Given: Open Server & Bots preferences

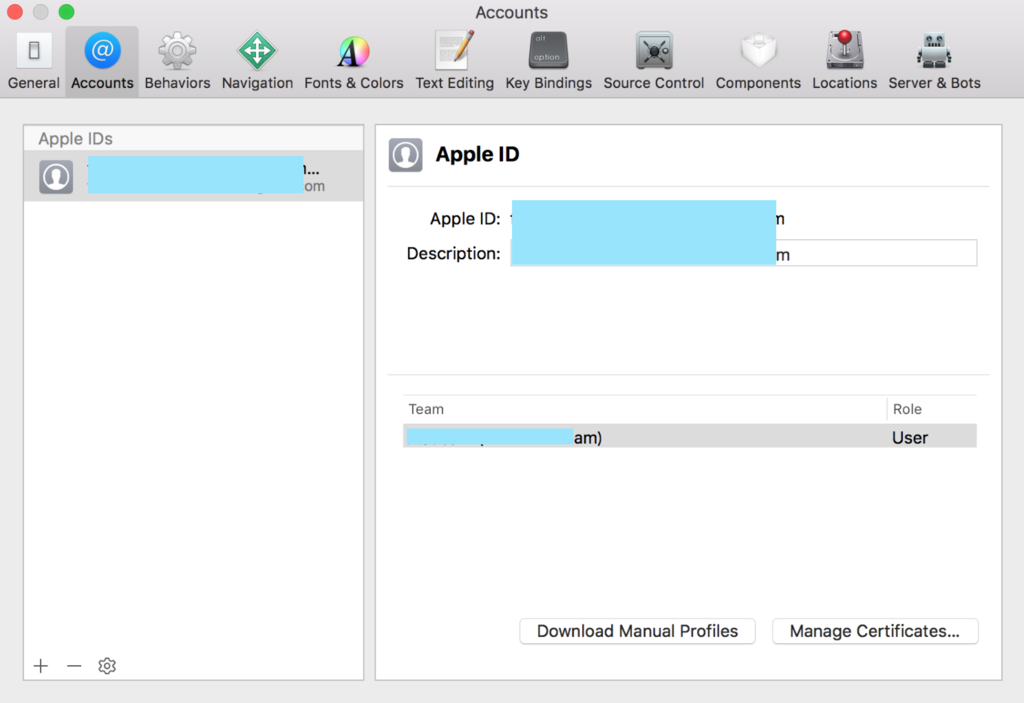Looking at the screenshot, I should point(935,61).
